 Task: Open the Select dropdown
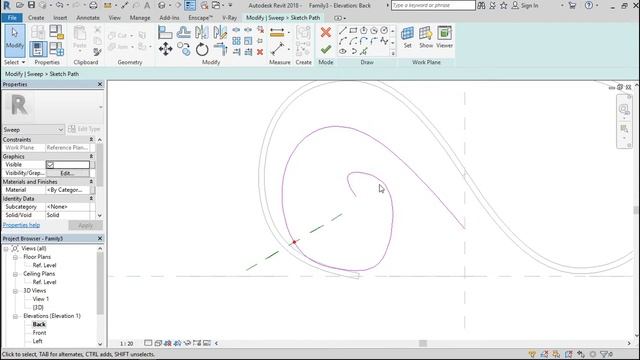pos(15,62)
